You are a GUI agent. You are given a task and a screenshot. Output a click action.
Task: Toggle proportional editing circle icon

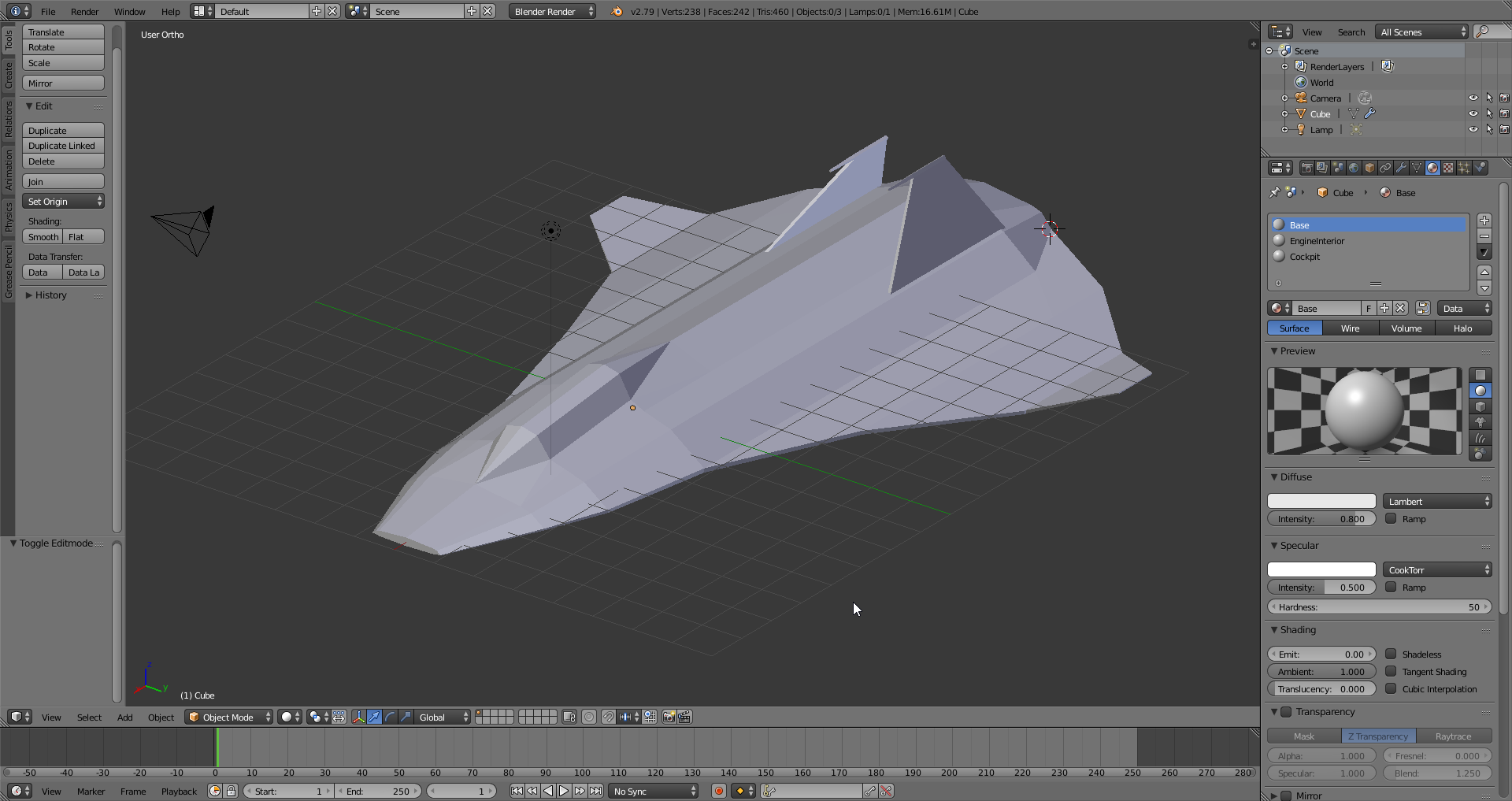[588, 717]
